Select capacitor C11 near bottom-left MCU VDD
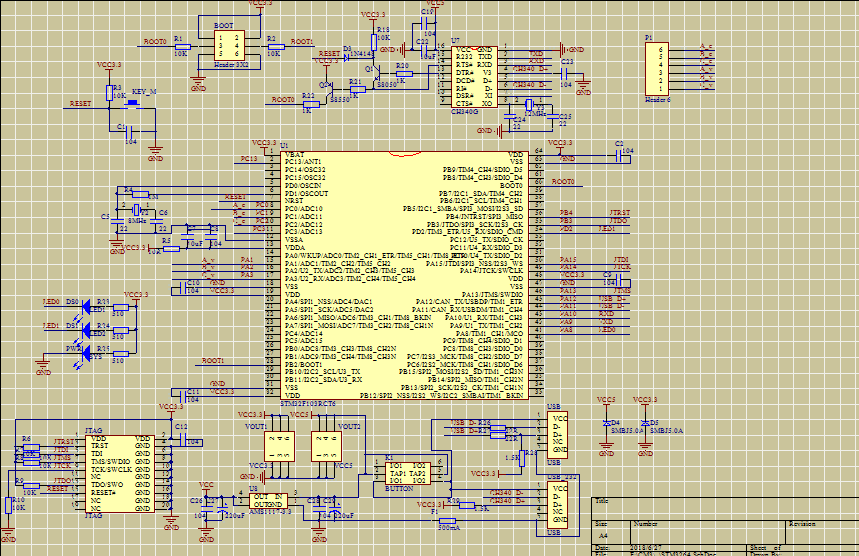The width and height of the screenshot is (859, 556). point(182,395)
